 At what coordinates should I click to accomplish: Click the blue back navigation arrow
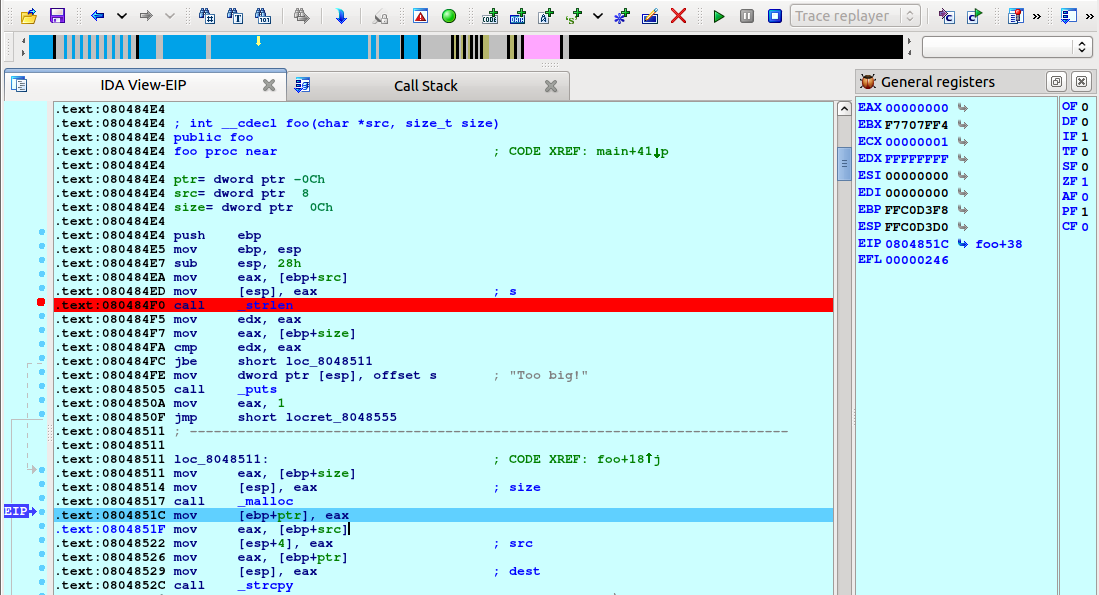pos(97,16)
